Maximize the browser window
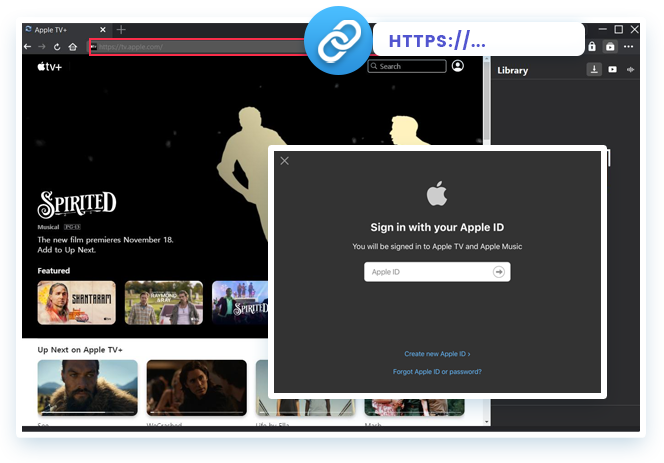Viewport: 664px width, 463px height. [x=619, y=29]
